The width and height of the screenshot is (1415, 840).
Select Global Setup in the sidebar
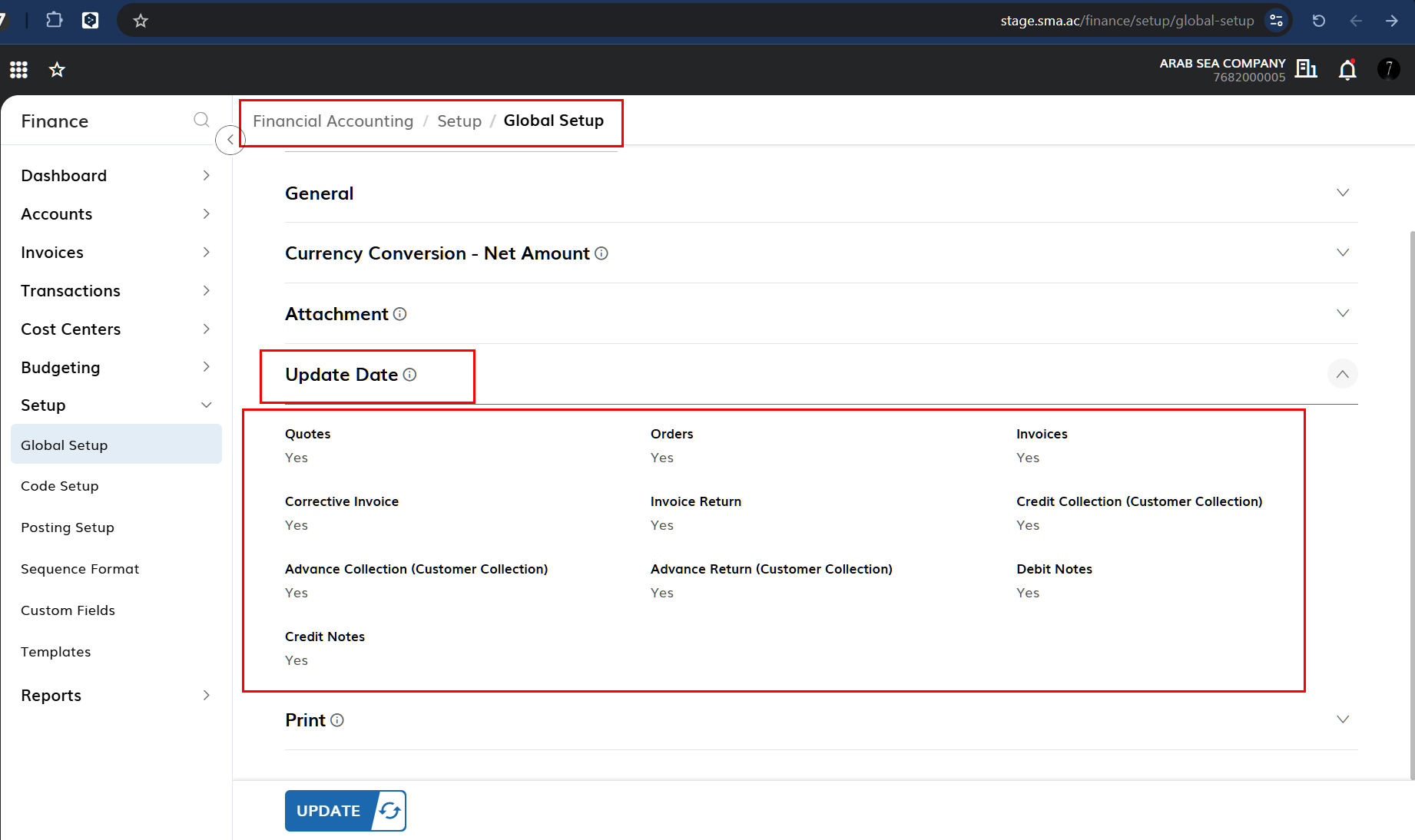coord(116,445)
